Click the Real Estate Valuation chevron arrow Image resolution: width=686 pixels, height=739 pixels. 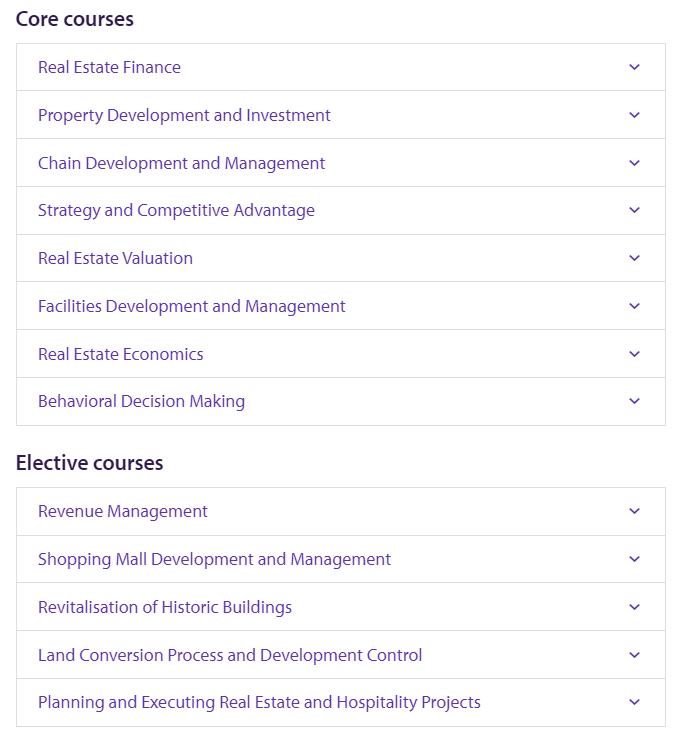point(634,258)
